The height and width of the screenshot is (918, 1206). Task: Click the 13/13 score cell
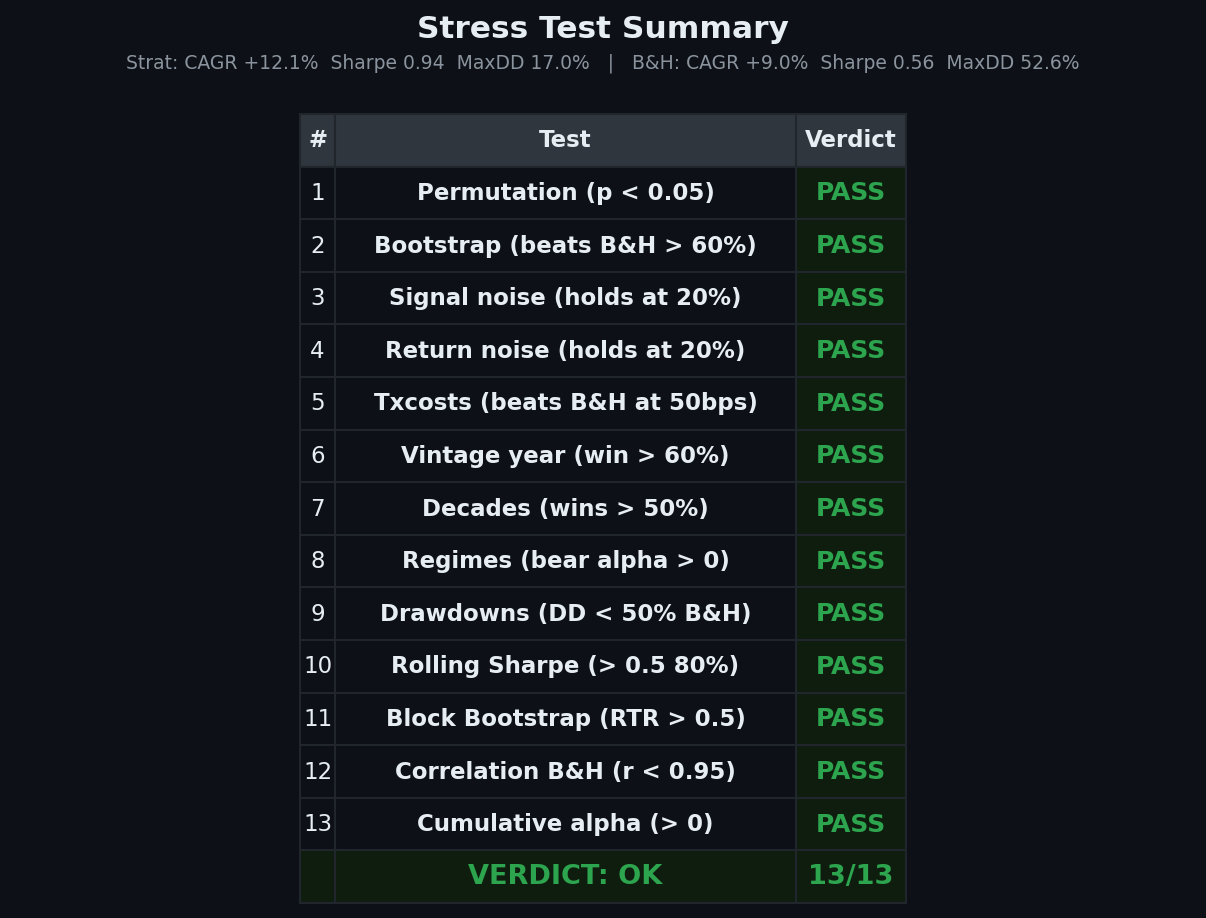[850, 876]
